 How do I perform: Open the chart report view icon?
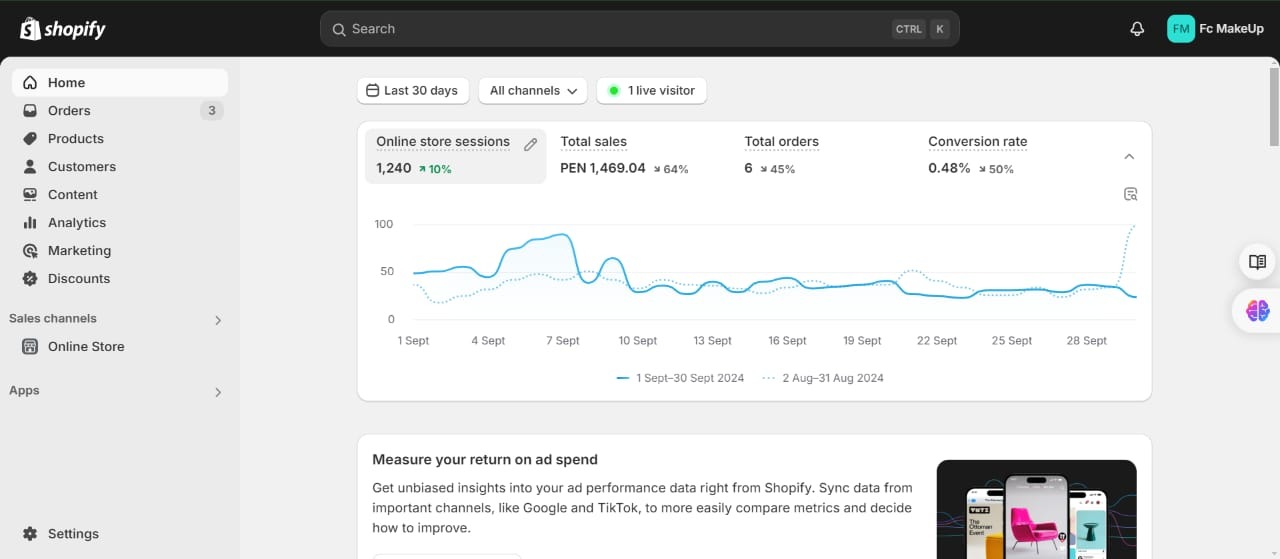pos(1130,194)
